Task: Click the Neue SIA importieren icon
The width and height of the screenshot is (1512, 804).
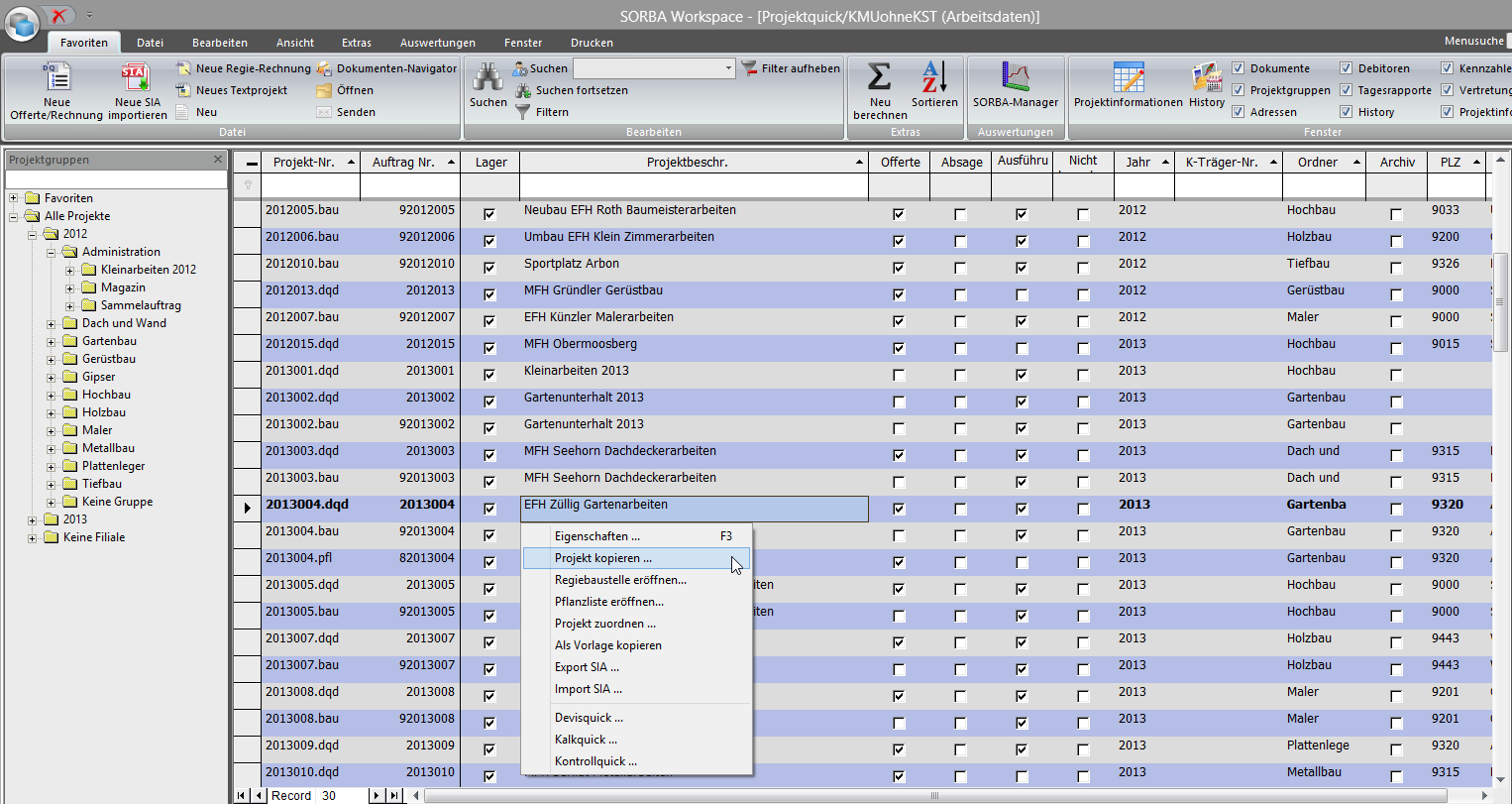Action: (136, 76)
